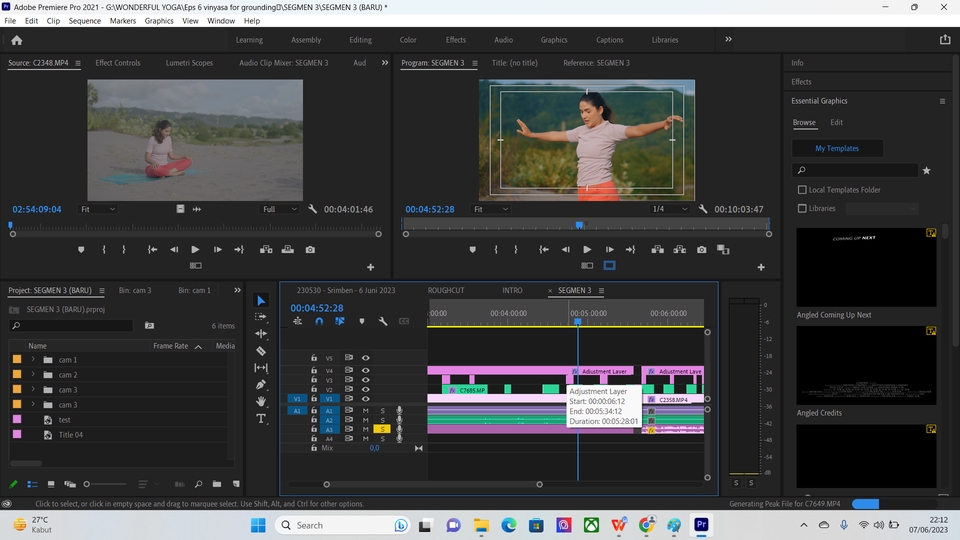This screenshot has height=540, width=960.
Task: Enable Libraries checkbox
Action: click(x=802, y=209)
